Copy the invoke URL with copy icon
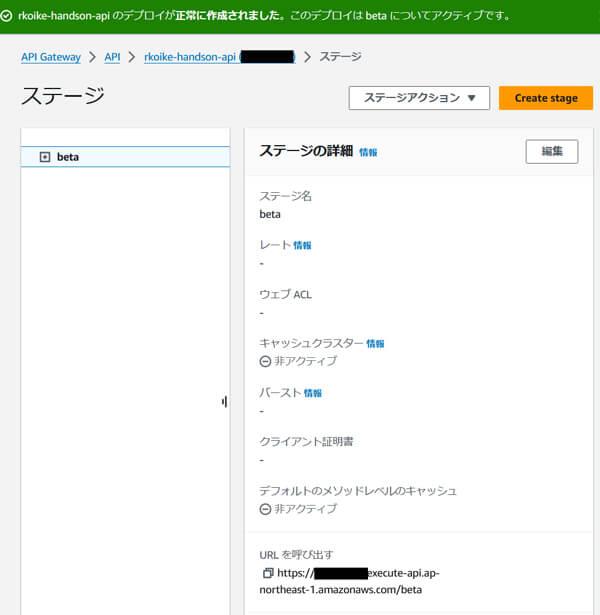Image resolution: width=600 pixels, height=615 pixels. tap(268, 573)
